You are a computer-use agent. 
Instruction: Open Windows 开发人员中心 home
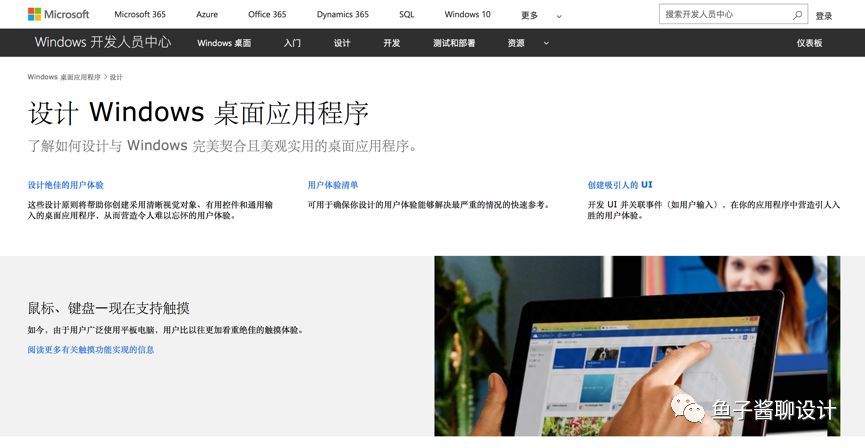click(x=103, y=42)
